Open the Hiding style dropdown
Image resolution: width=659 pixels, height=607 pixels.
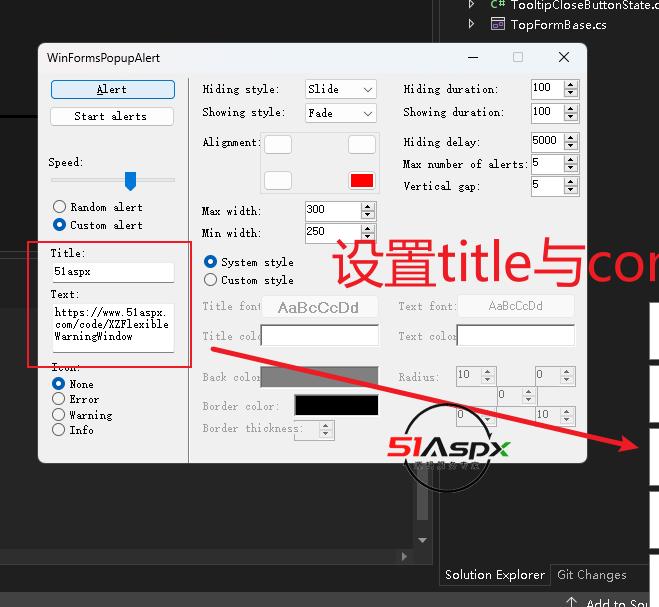point(340,89)
